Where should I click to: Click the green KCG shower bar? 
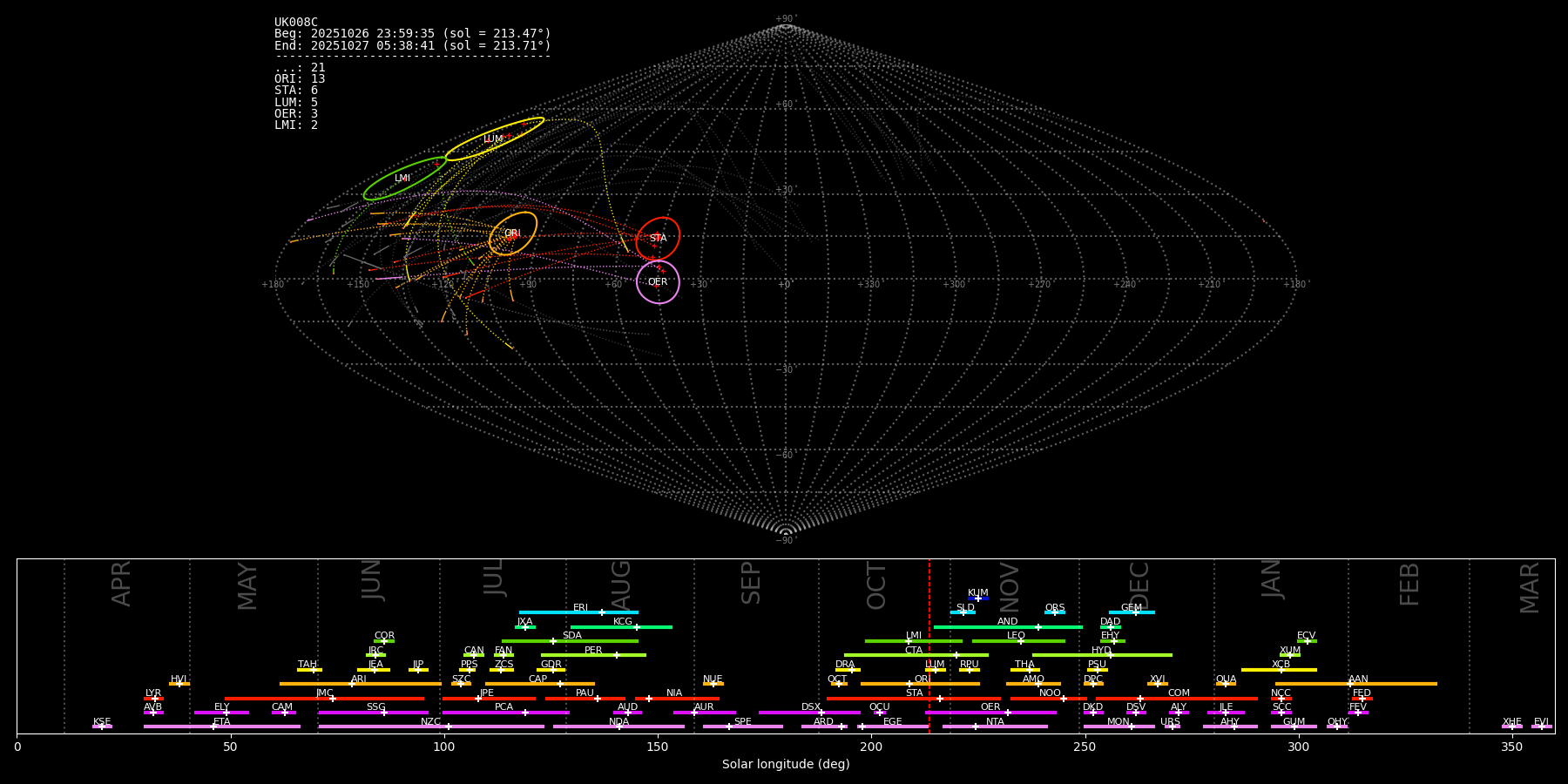(x=621, y=626)
